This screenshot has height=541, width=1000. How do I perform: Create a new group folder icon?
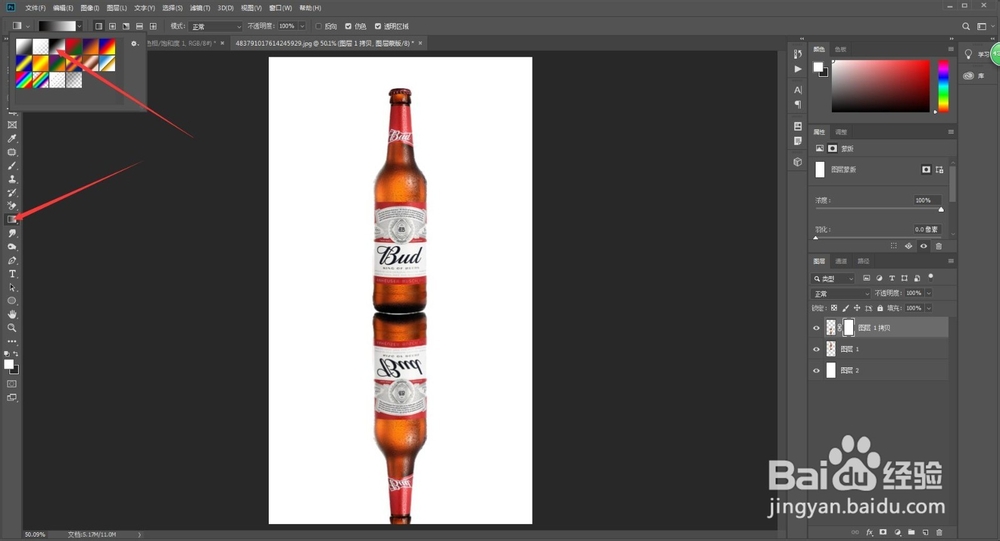coord(911,532)
